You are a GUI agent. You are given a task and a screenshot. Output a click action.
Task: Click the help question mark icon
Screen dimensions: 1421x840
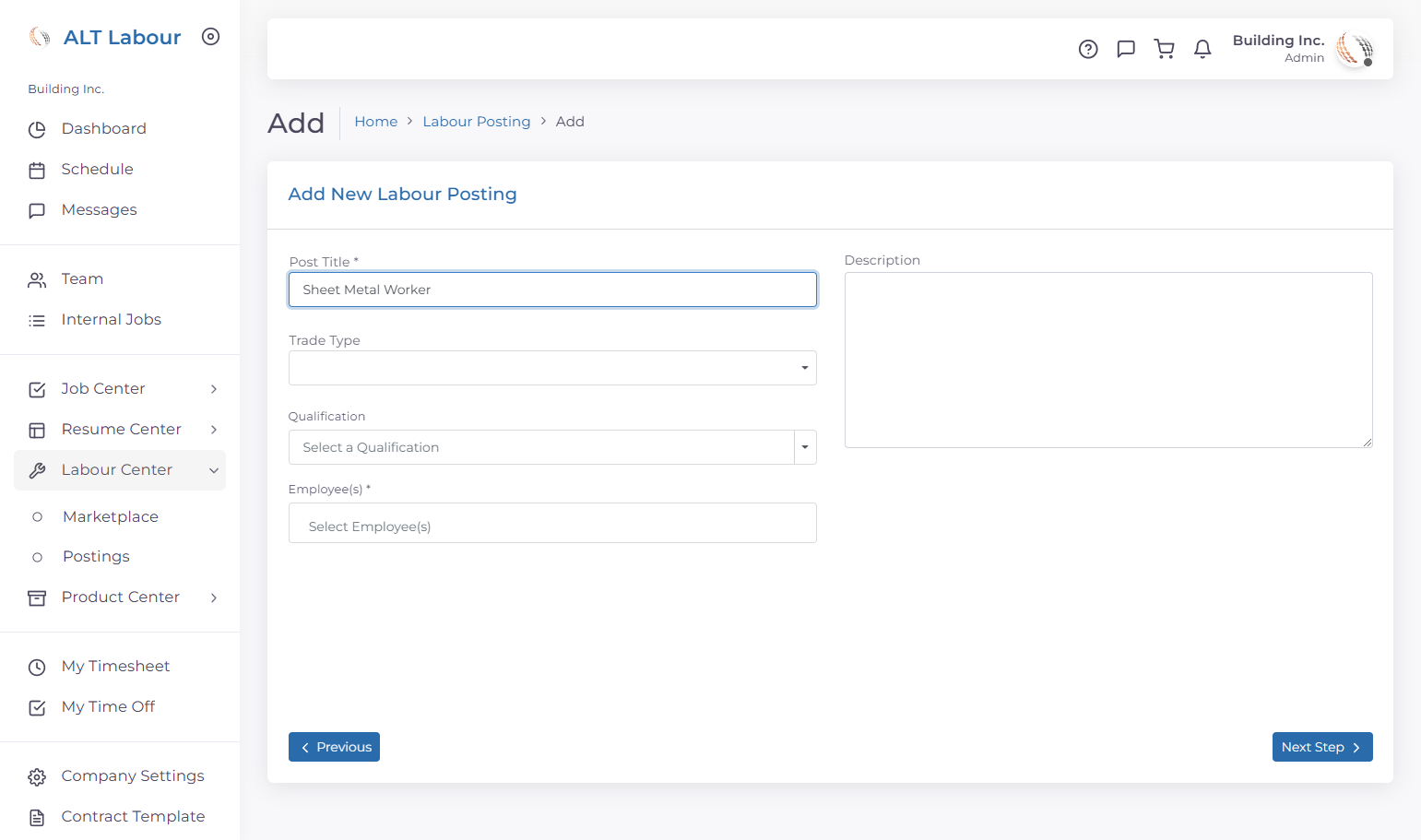(x=1088, y=49)
